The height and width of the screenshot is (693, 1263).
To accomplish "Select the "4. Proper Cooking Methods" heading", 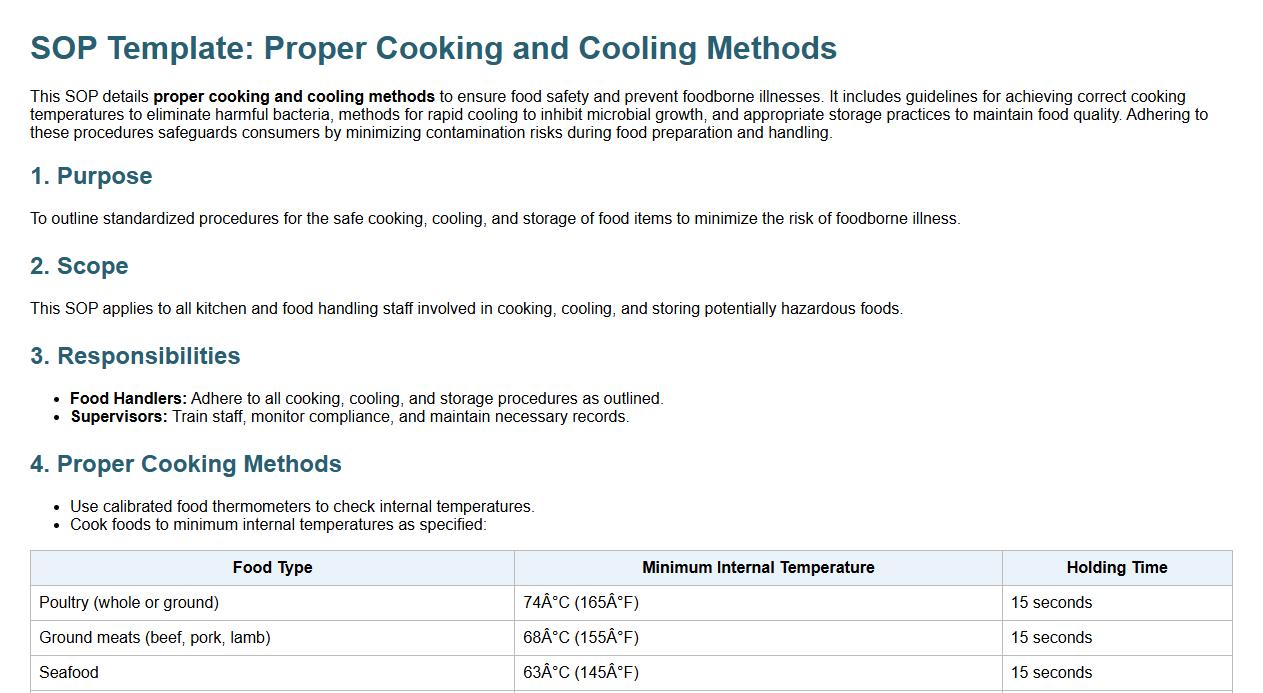I will click(186, 464).
